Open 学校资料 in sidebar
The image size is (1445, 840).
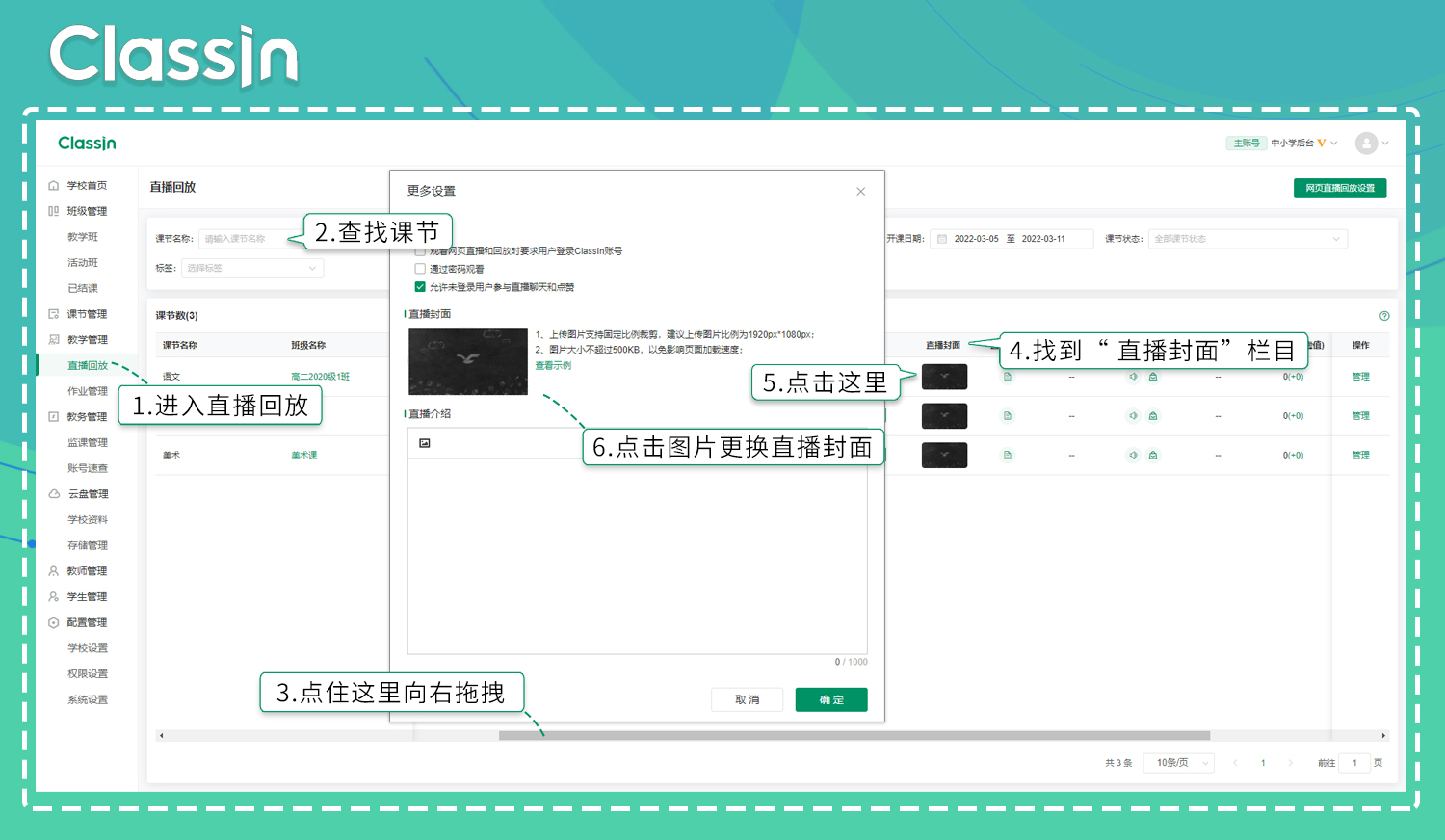click(x=88, y=520)
